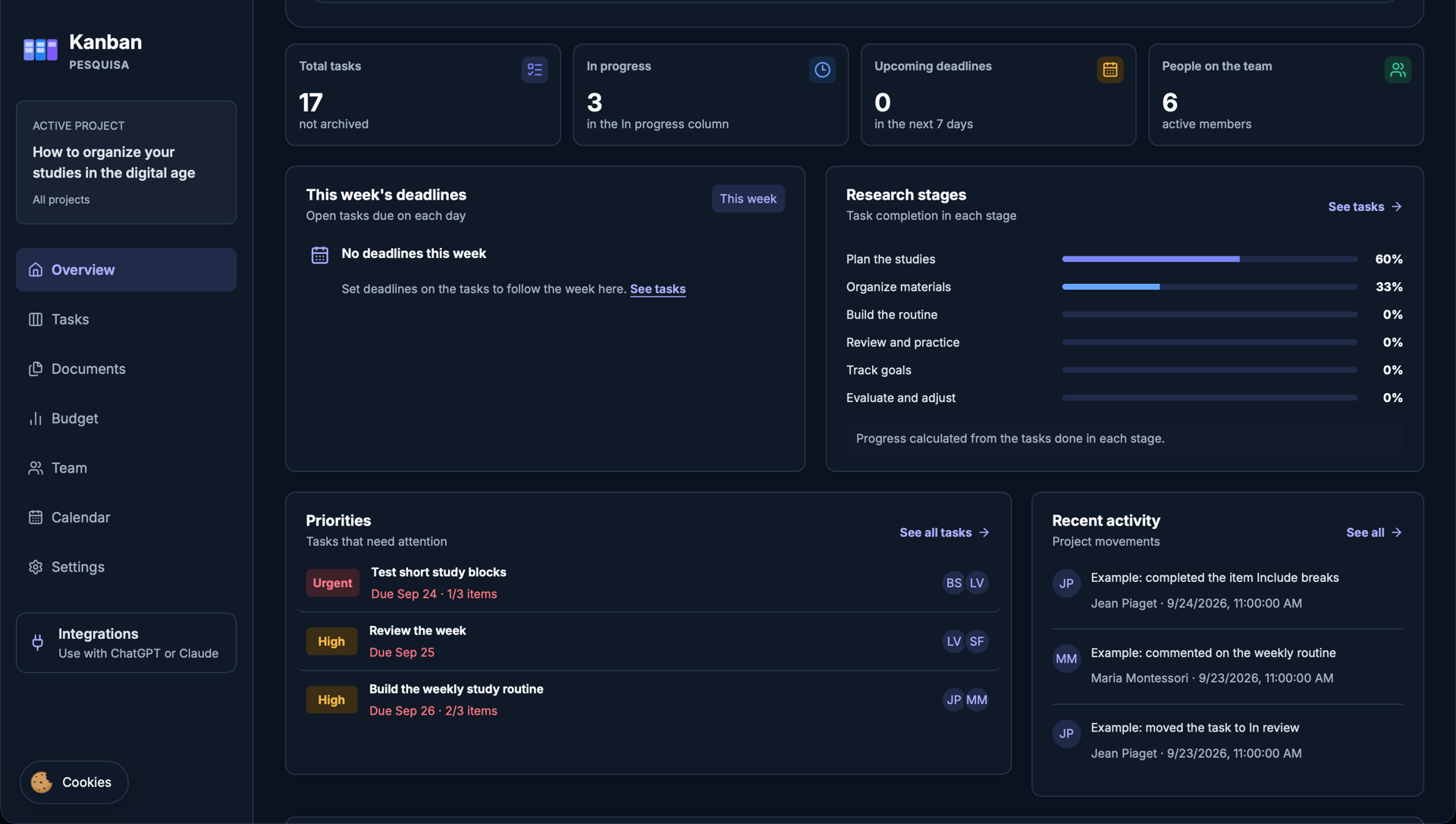
Task: Click See tasks in Research stages
Action: [1365, 206]
